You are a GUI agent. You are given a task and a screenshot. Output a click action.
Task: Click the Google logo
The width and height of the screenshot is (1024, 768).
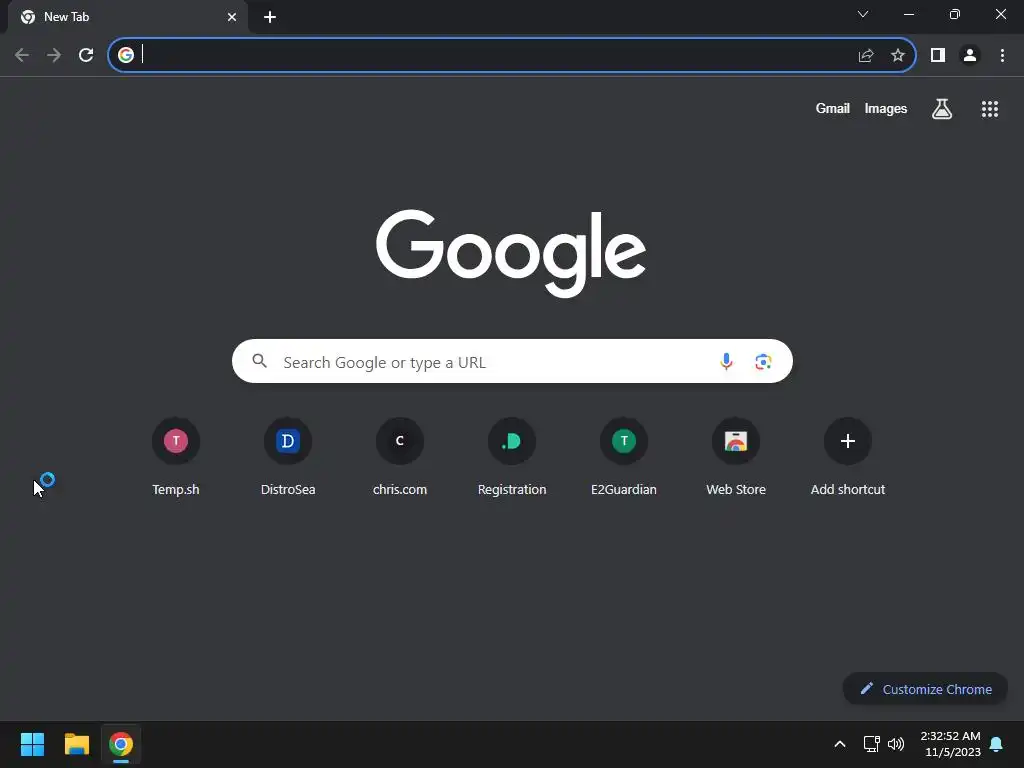511,253
